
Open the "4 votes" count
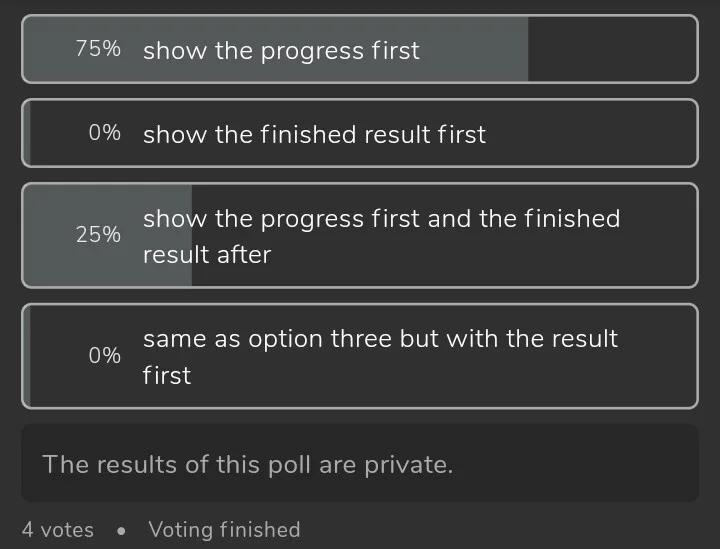click(x=58, y=530)
